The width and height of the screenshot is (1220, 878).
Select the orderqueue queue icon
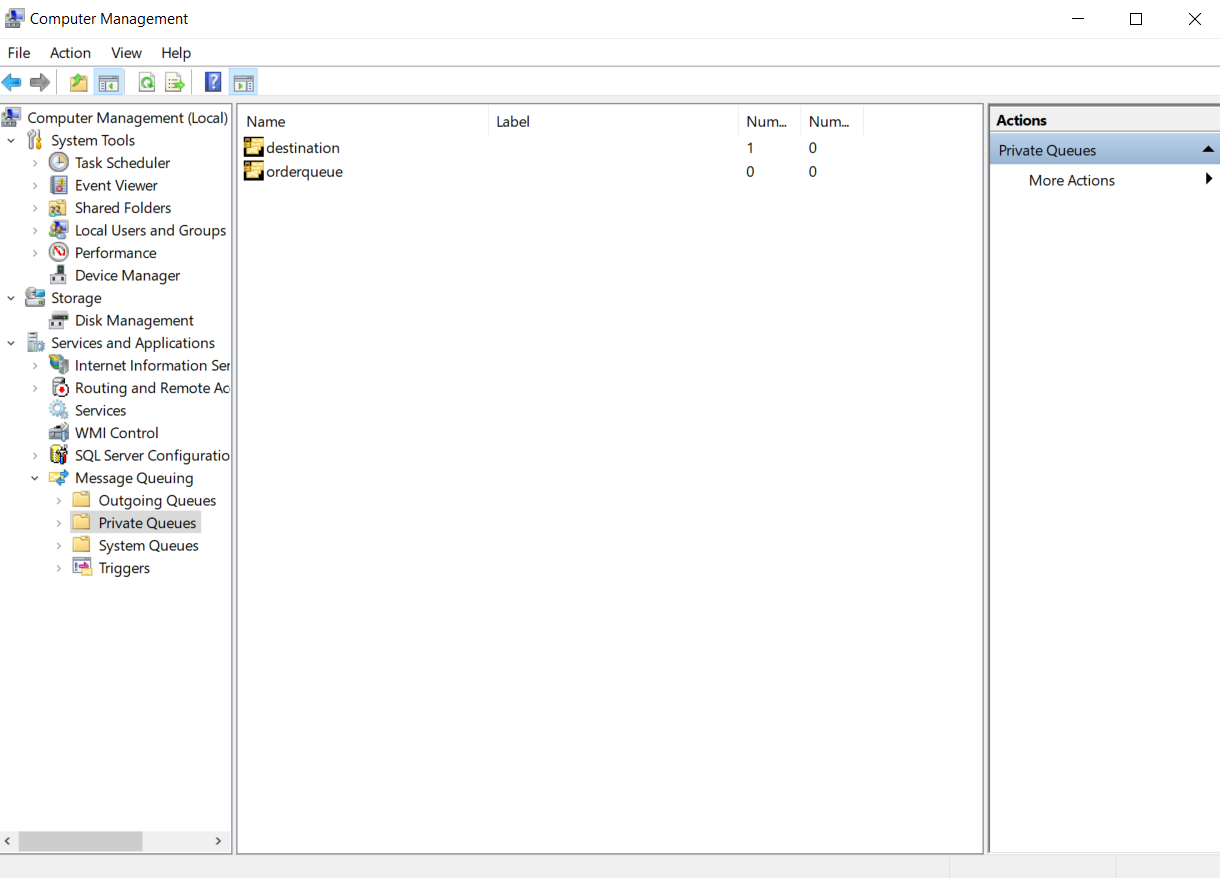tap(254, 171)
